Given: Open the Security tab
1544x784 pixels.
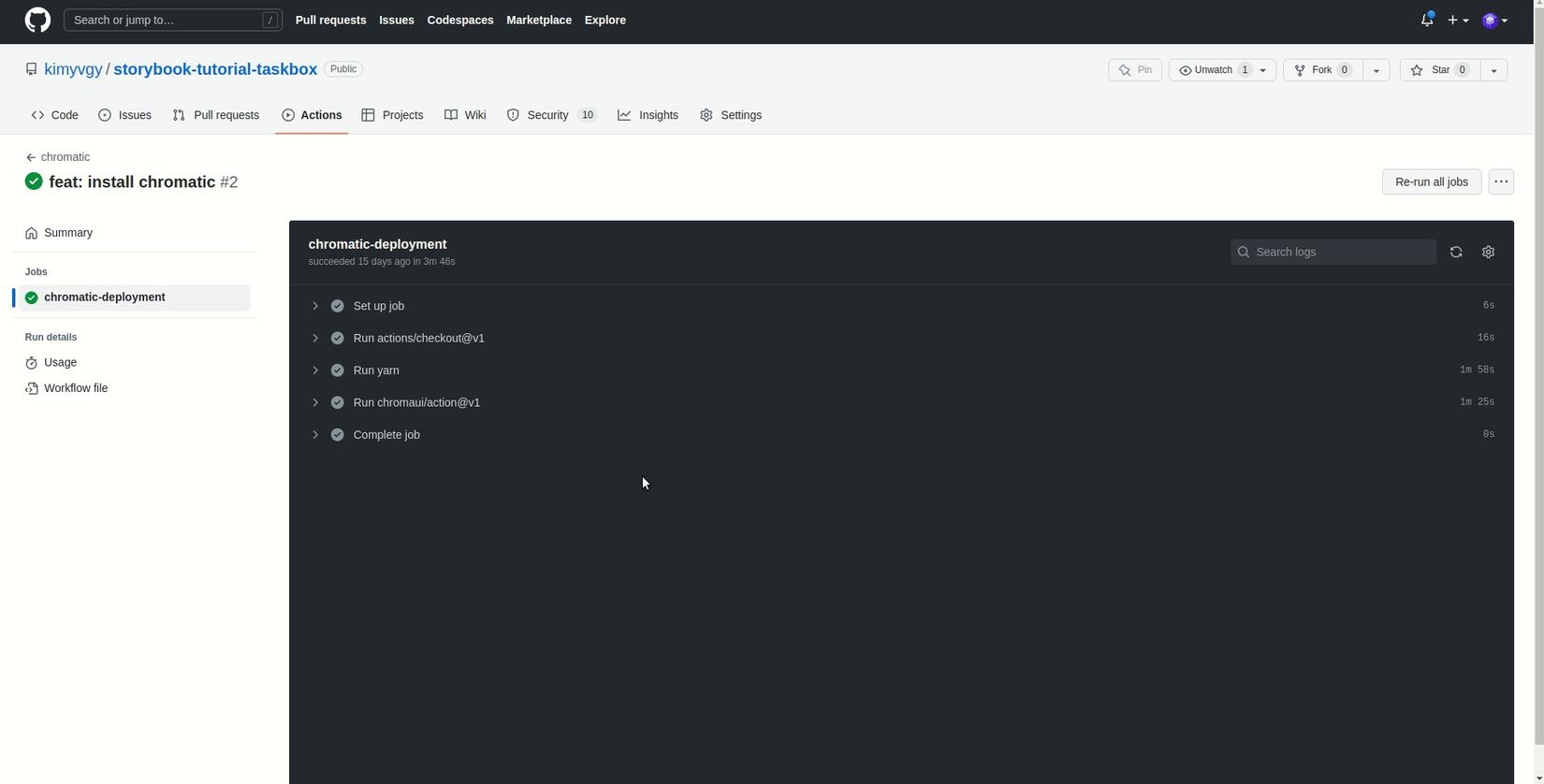Looking at the screenshot, I should pos(551,115).
